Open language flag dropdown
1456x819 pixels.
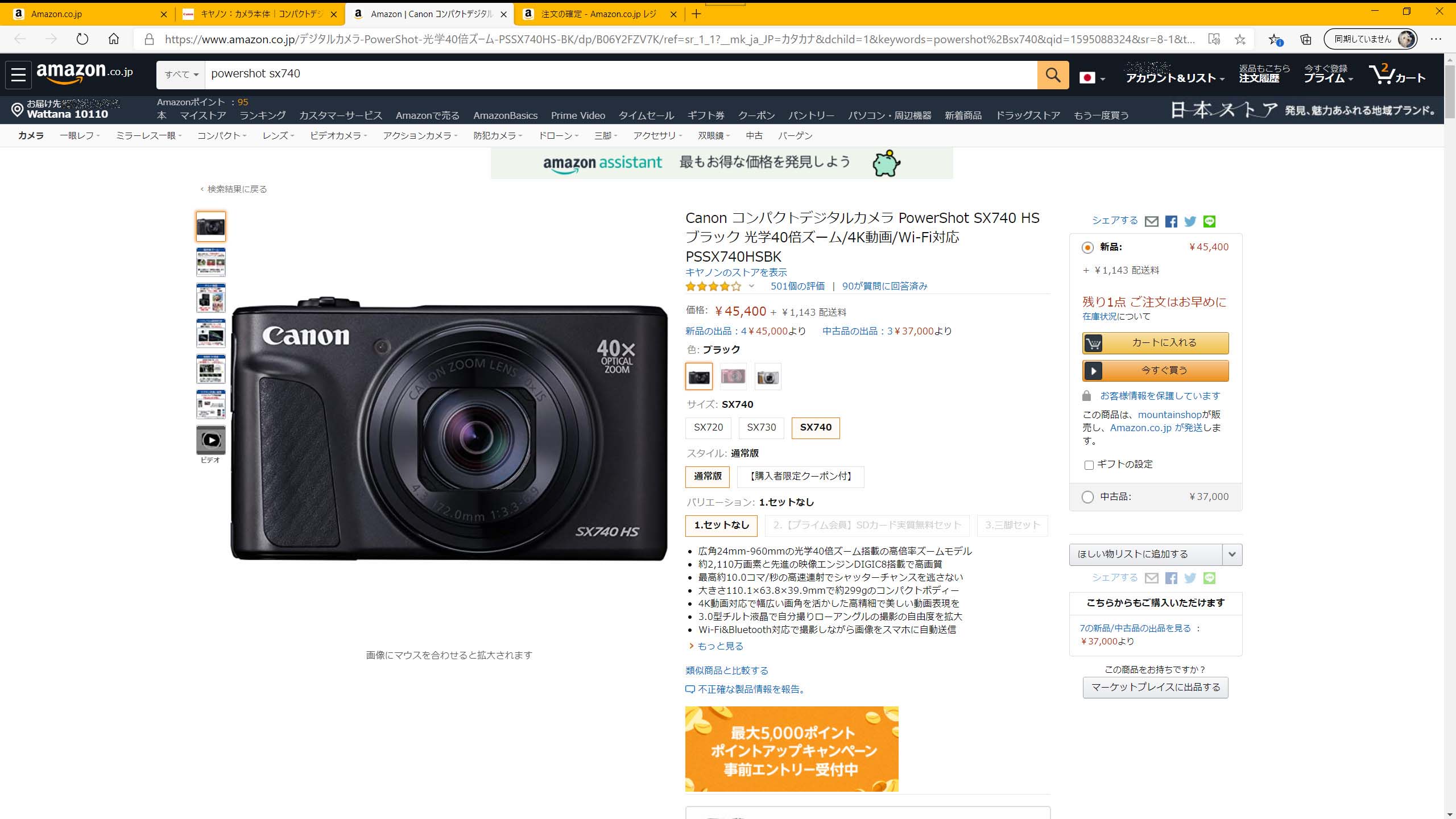click(x=1092, y=78)
